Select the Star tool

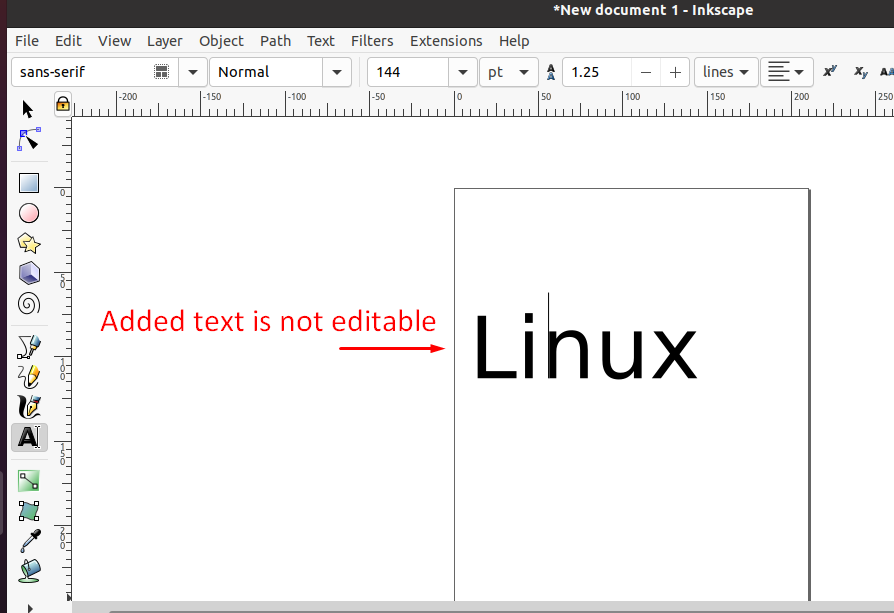point(28,243)
